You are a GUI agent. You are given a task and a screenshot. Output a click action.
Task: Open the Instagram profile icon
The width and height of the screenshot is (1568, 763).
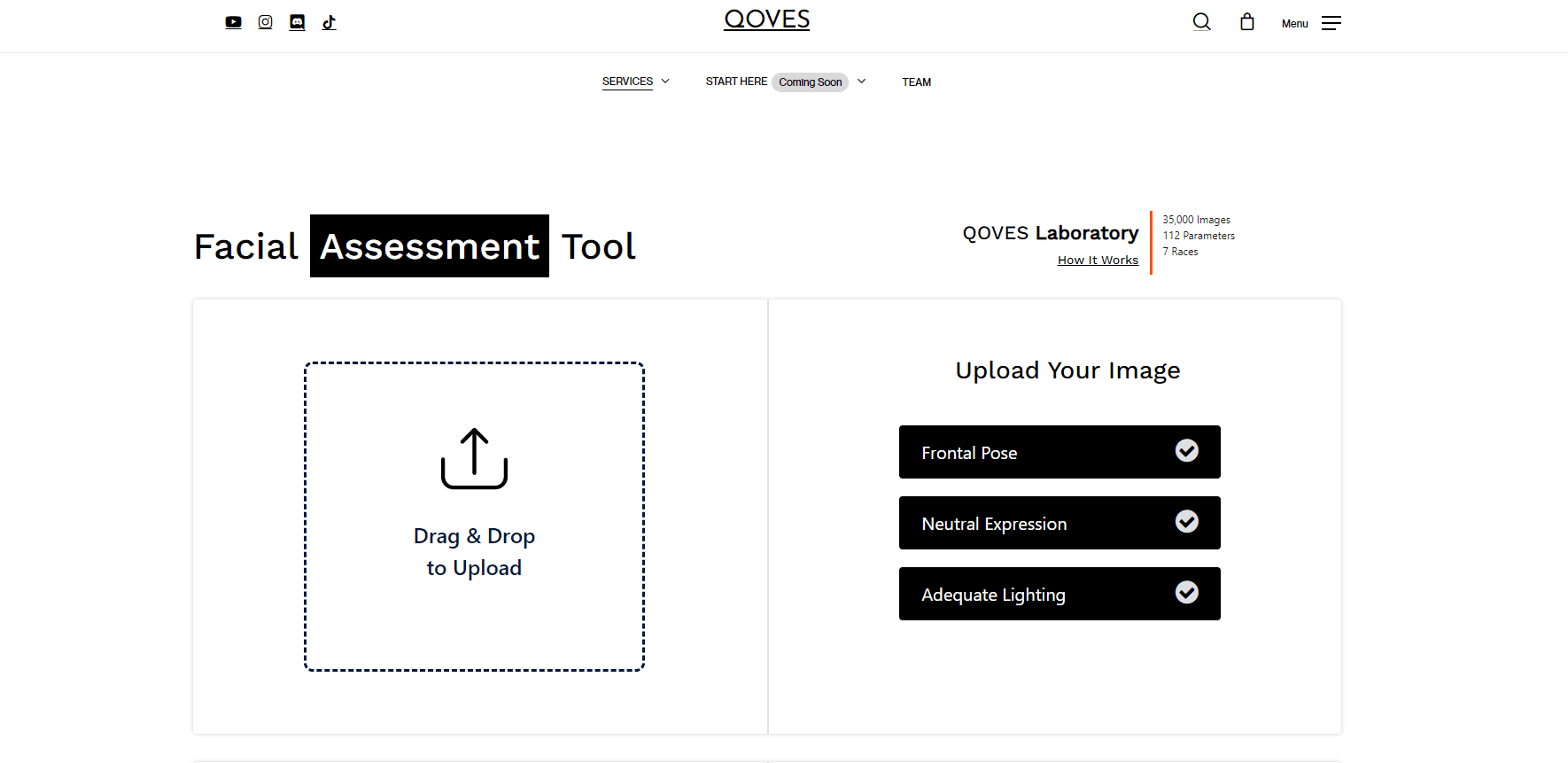pos(265,22)
